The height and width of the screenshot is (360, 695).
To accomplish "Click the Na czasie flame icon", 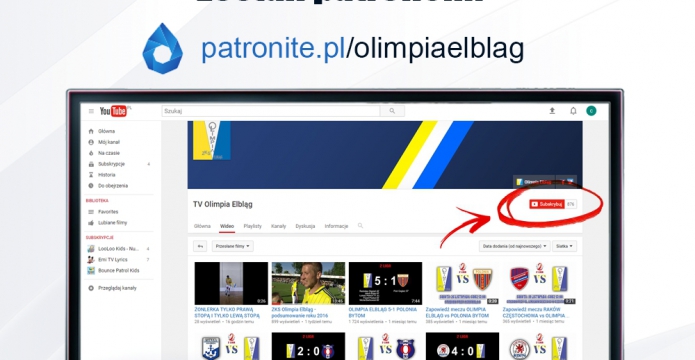I will 91,153.
